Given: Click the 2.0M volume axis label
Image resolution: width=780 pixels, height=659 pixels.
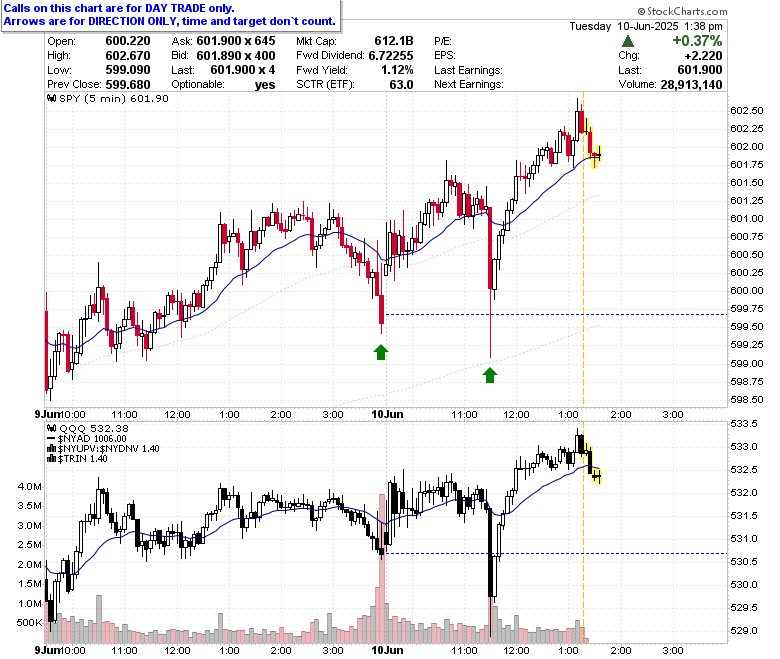Looking at the screenshot, I should (29, 565).
